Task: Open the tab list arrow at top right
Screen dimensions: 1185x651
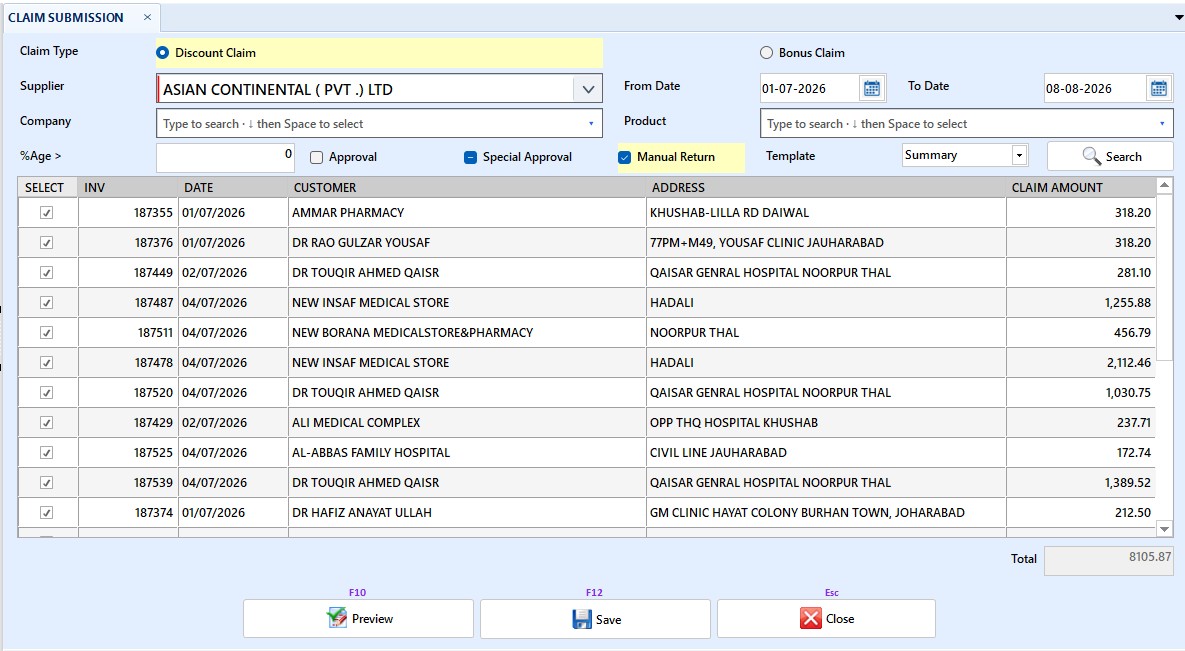Action: tap(1178, 17)
